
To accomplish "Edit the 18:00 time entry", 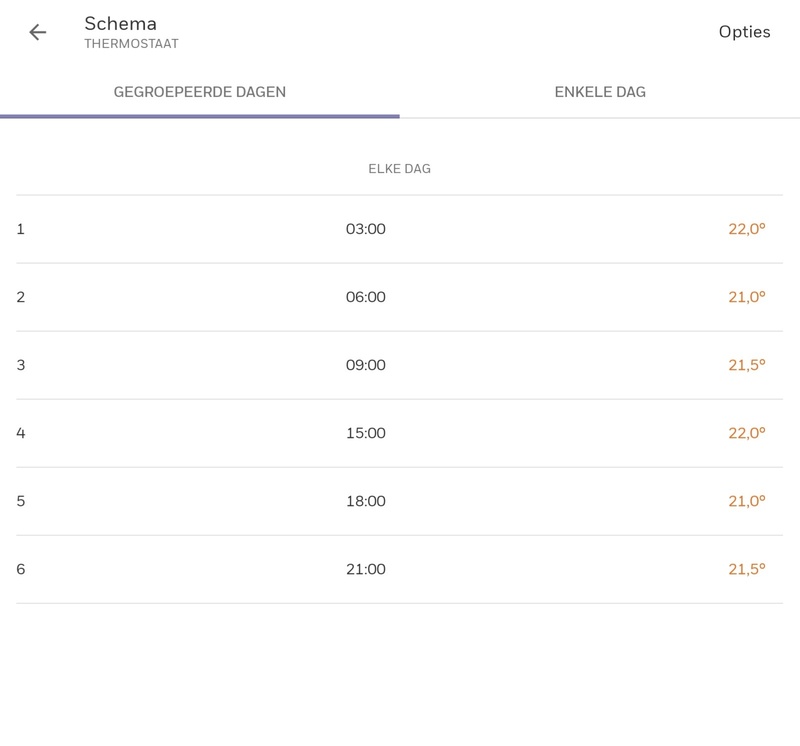I will (365, 501).
